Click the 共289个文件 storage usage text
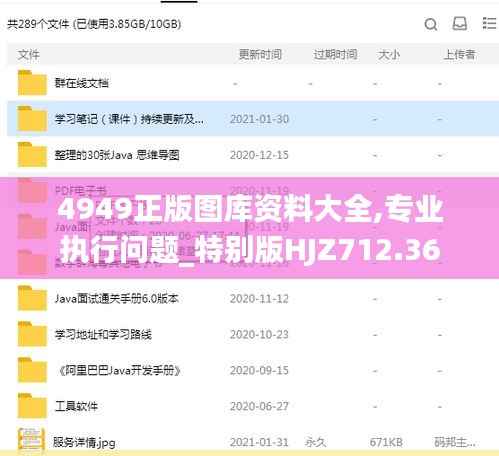The image size is (499, 456). (x=94, y=24)
